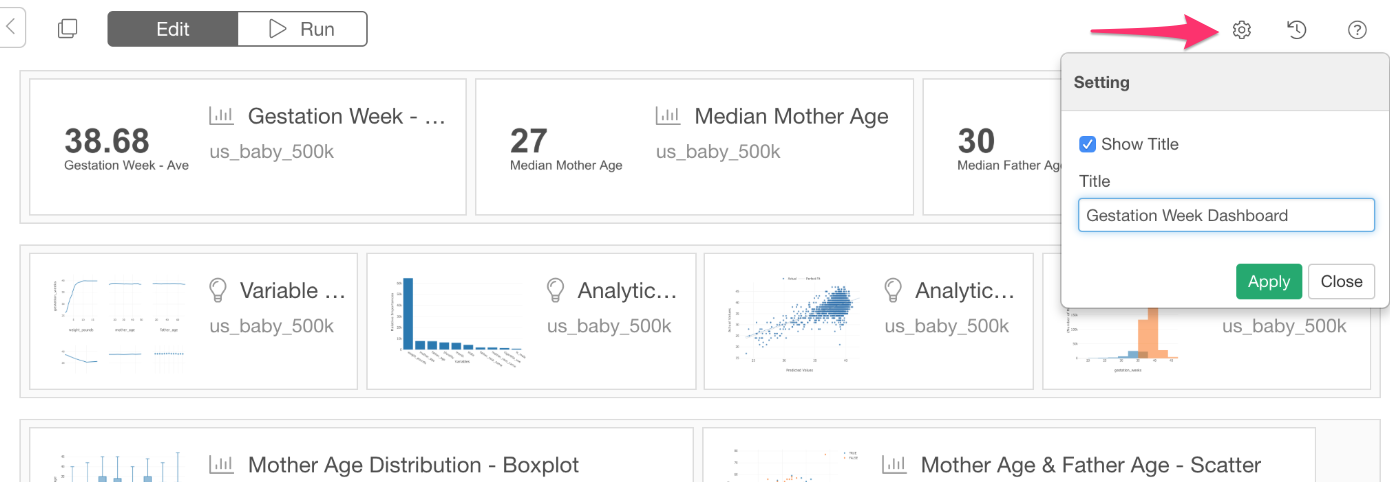Select the blue bar chart Analytics thumbnail
Screen dimensions: 1390x486
(461, 321)
